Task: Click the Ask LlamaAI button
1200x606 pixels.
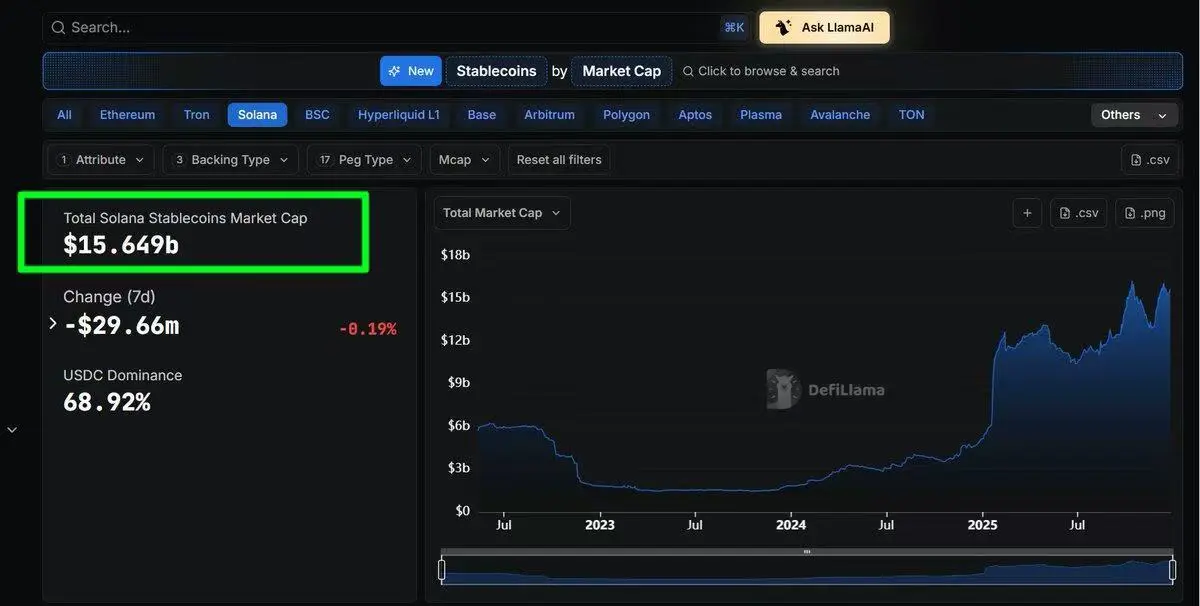Action: (824, 28)
